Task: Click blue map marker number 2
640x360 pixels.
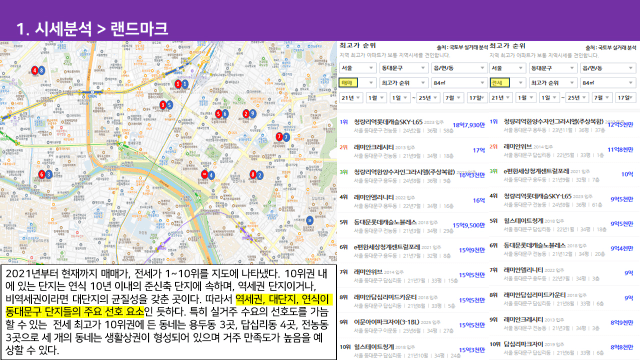Action: pos(260,176)
